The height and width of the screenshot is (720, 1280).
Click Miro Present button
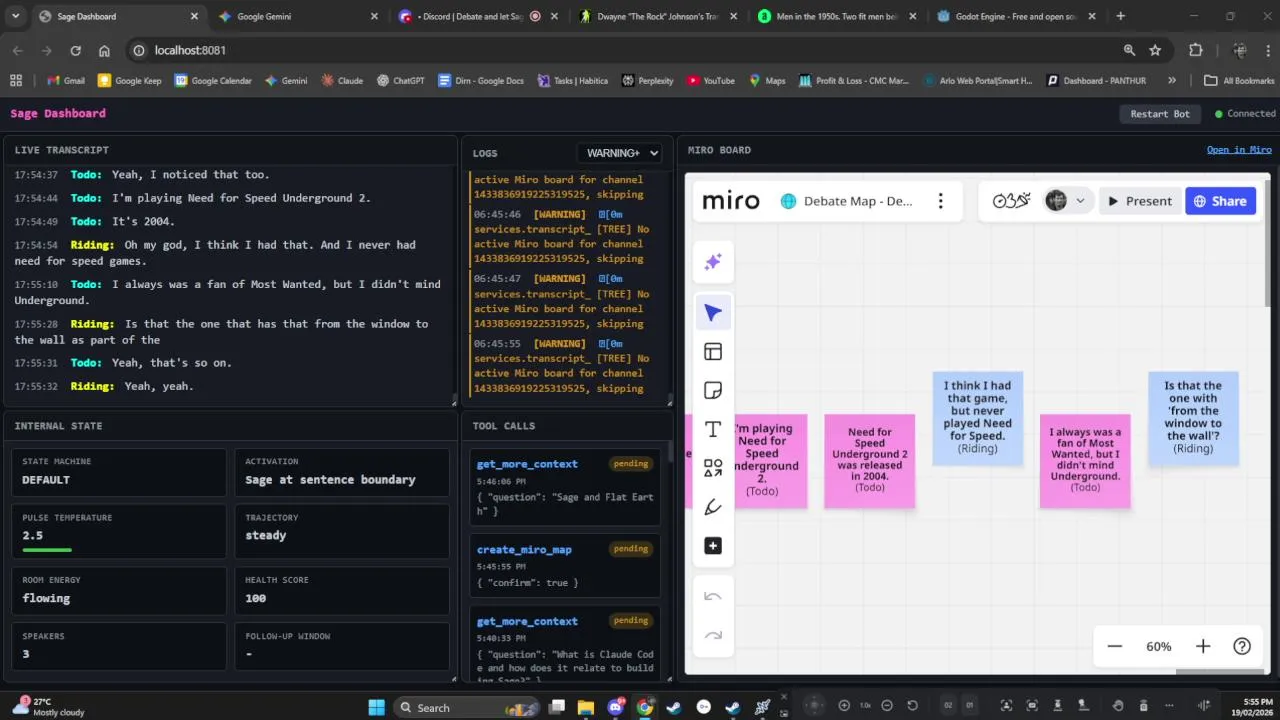pos(1139,201)
